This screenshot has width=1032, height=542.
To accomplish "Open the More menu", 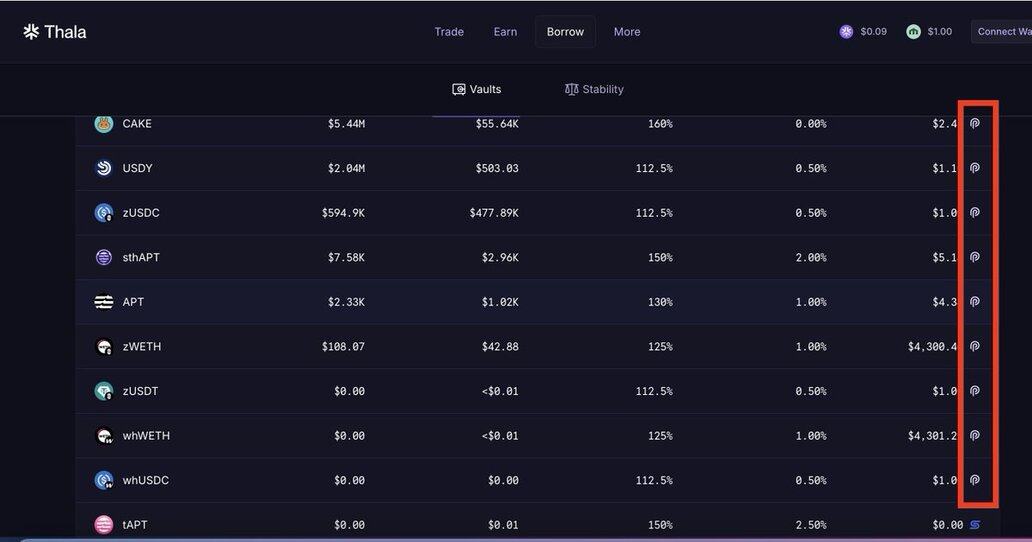I will 627,32.
